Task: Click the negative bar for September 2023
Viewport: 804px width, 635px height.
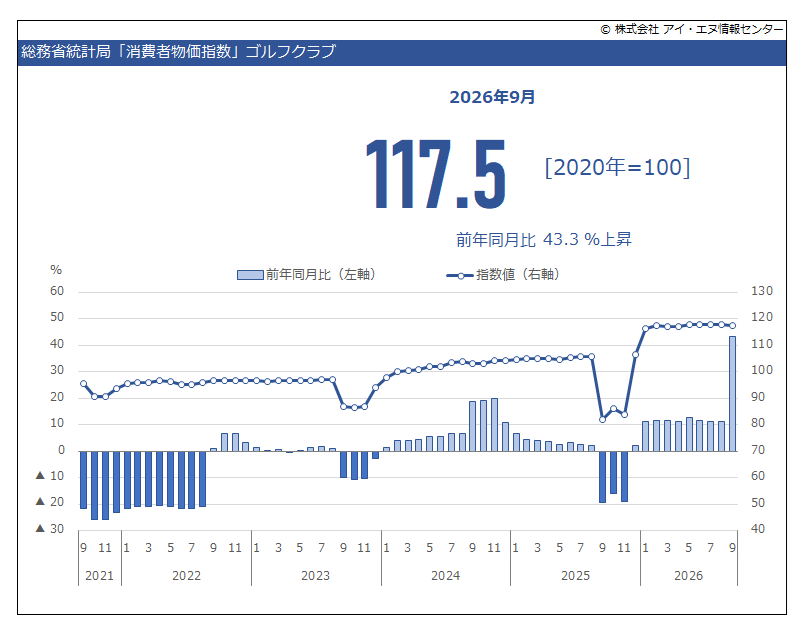Action: 344,465
